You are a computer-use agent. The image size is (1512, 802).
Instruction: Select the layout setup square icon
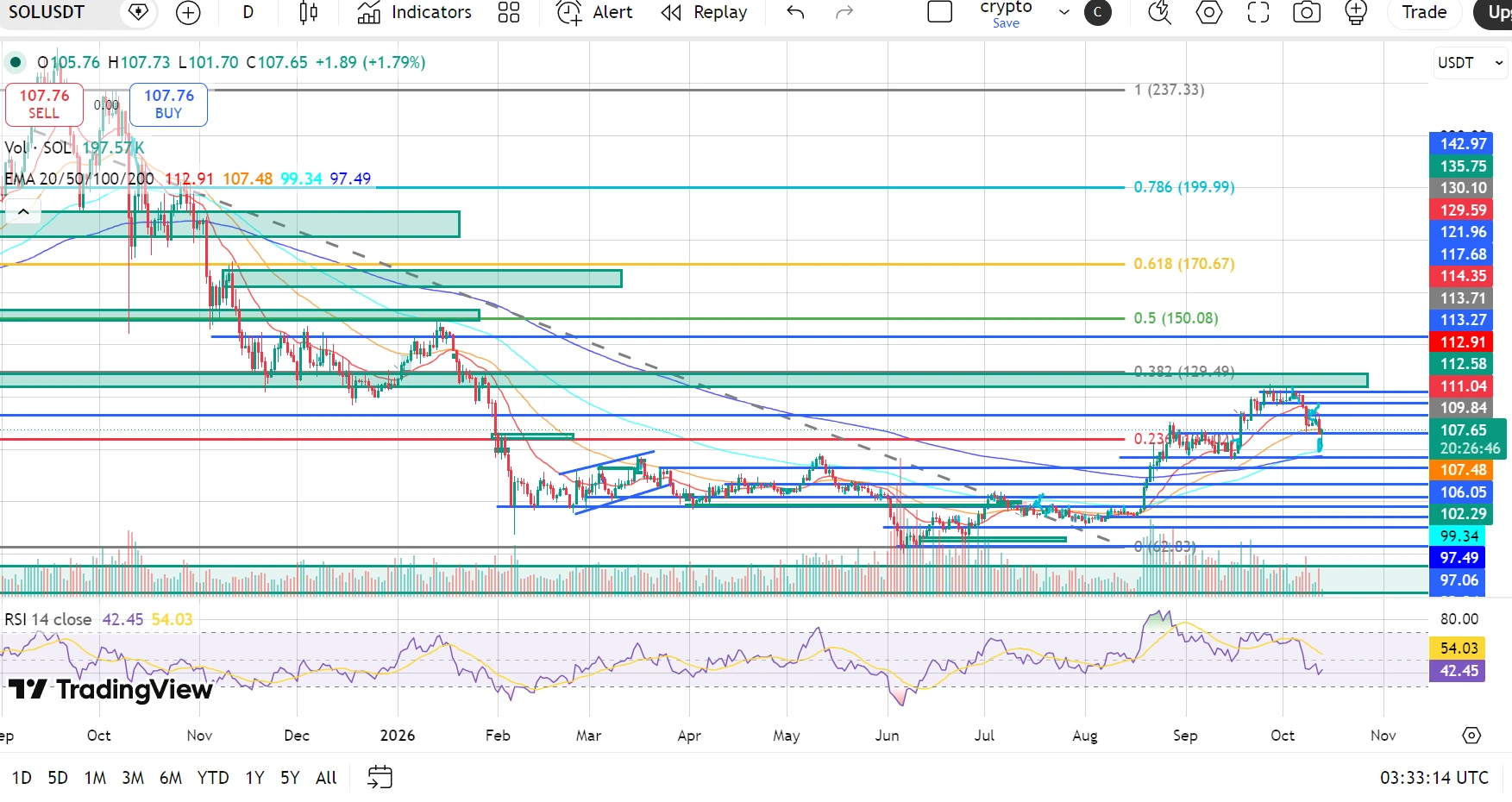tap(939, 12)
